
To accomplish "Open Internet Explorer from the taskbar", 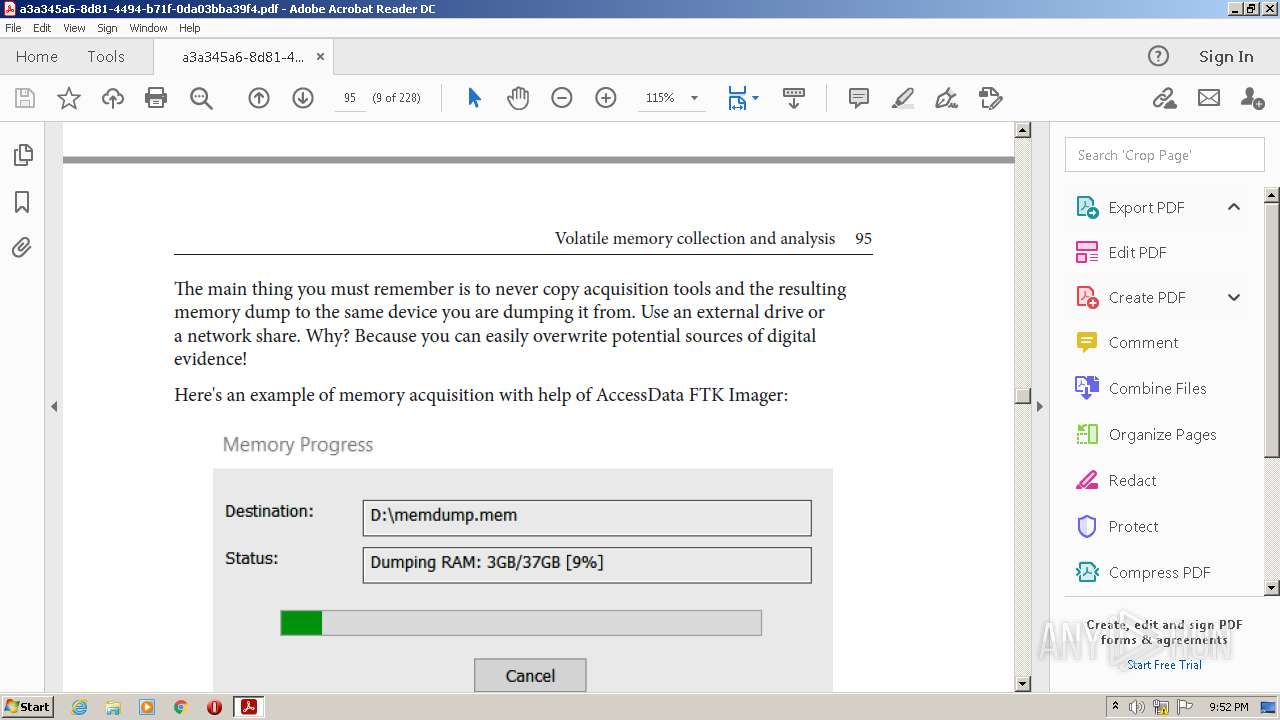I will 79,707.
